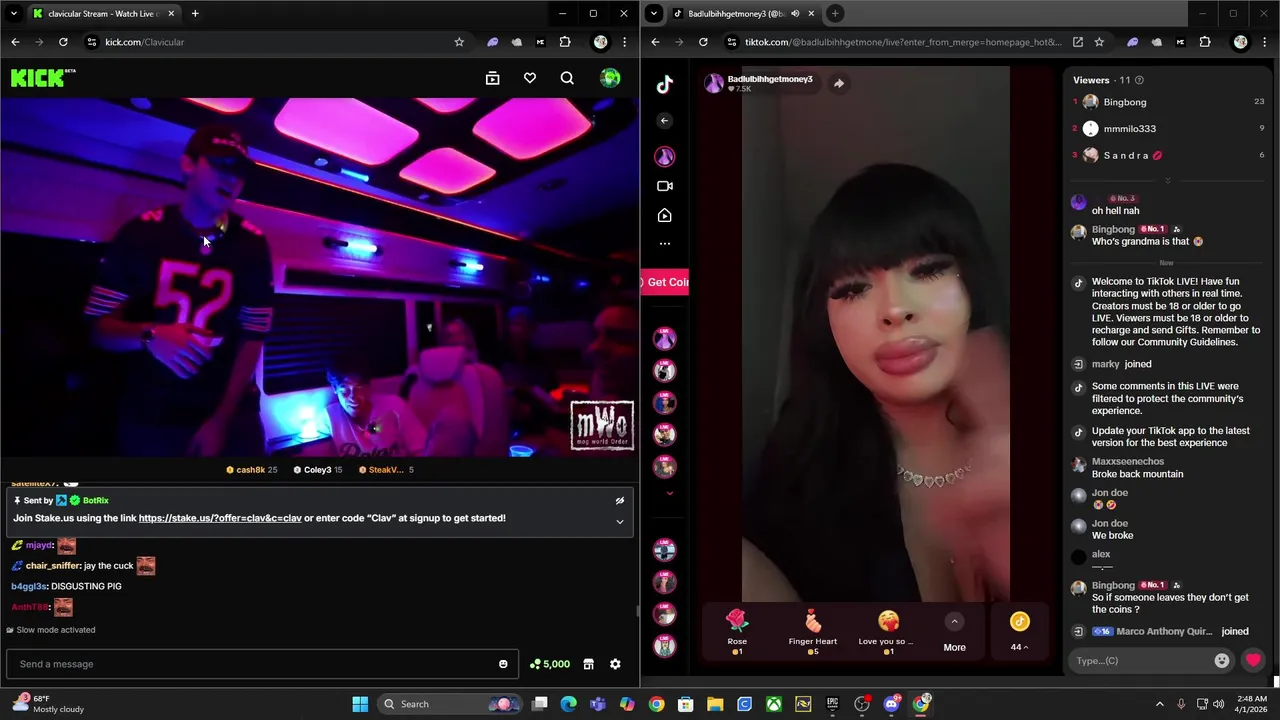Open TikTok comment emoji picker

[x=1221, y=661]
